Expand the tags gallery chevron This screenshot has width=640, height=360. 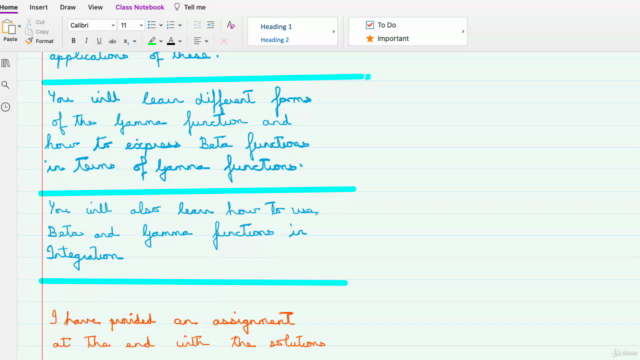[x=463, y=31]
